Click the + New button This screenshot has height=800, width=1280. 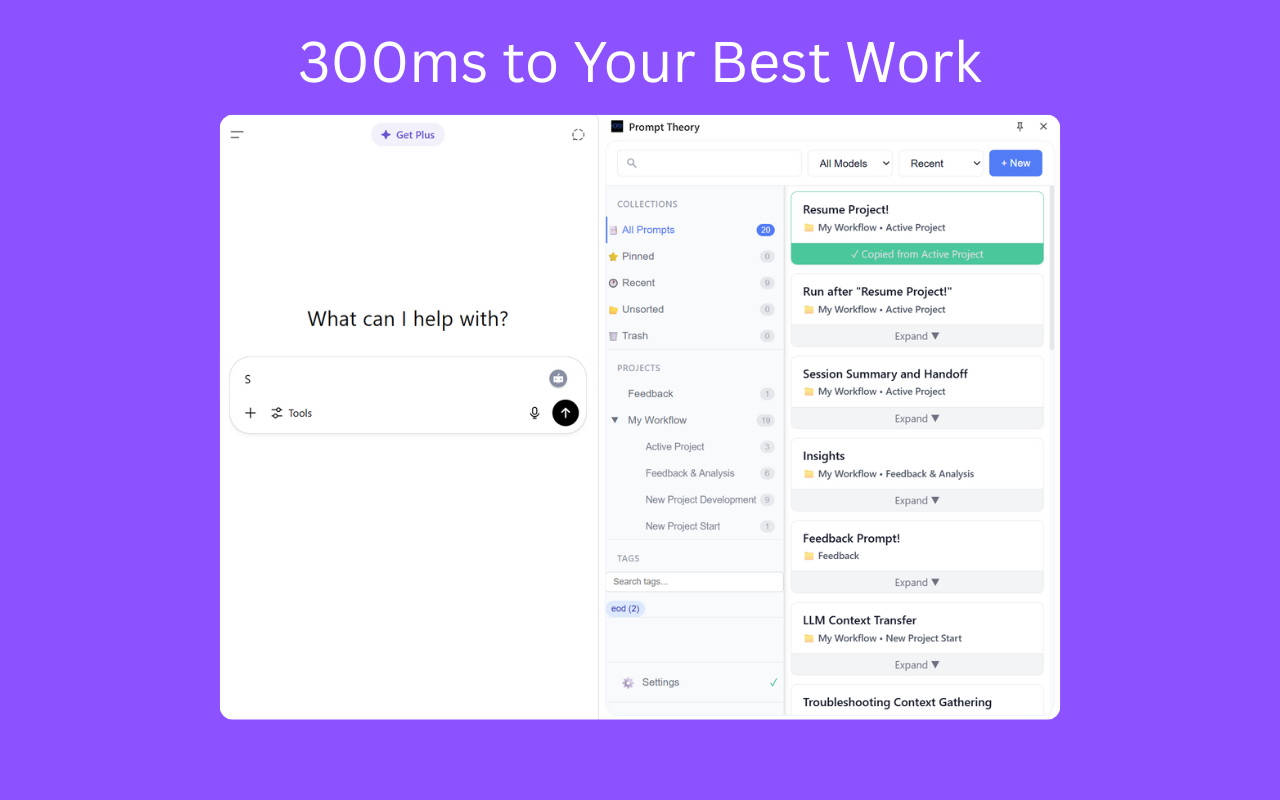[x=1015, y=162]
